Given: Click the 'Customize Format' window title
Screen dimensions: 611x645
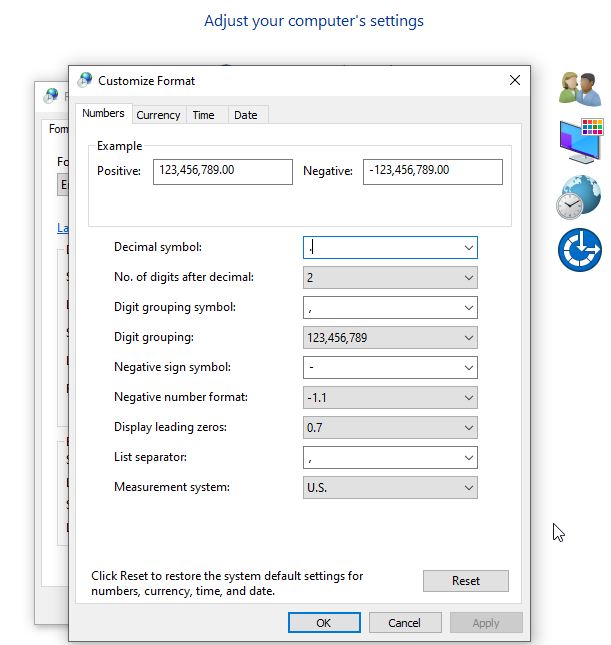Looking at the screenshot, I should [x=146, y=81].
